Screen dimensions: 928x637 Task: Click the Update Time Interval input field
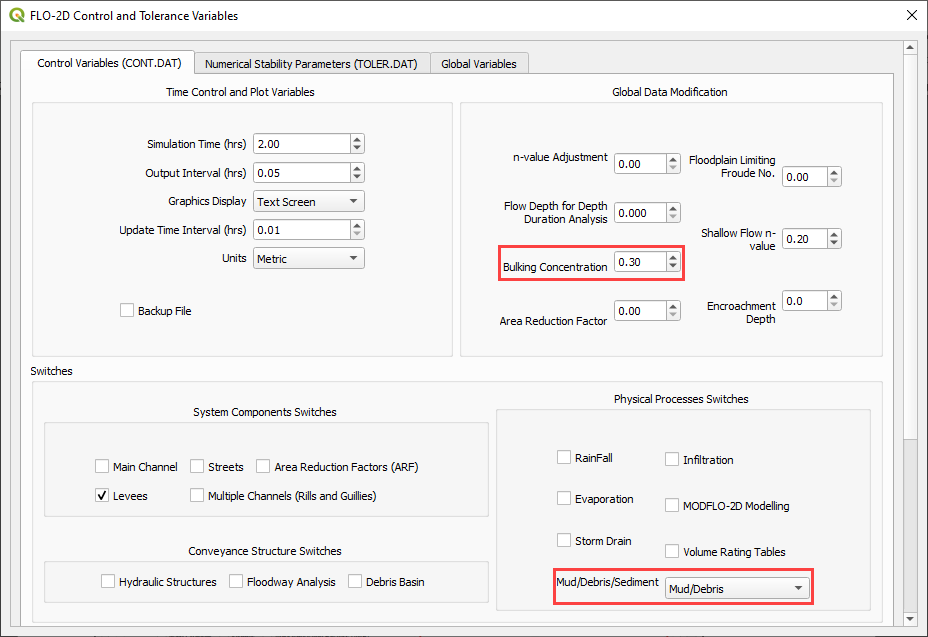click(300, 230)
